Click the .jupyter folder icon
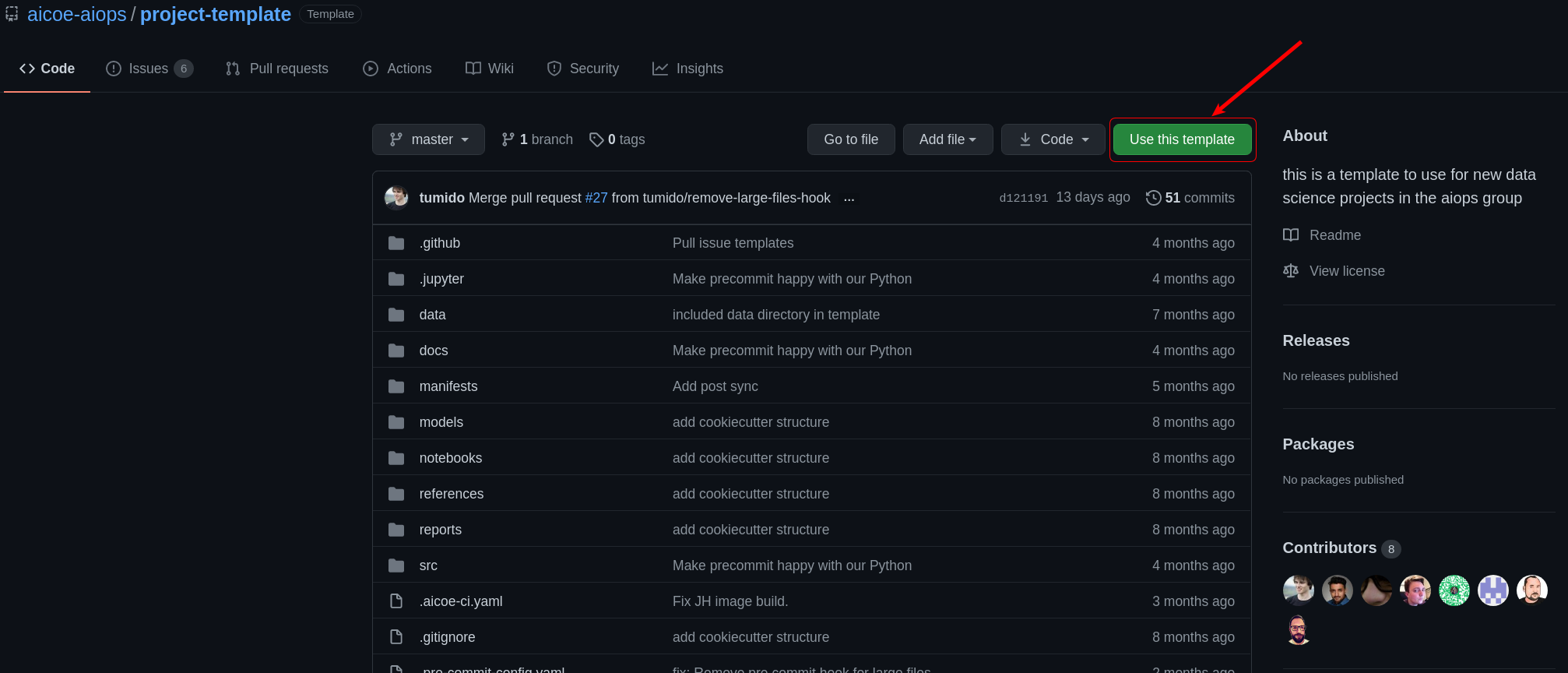Viewport: 1568px width, 673px height. 396,279
